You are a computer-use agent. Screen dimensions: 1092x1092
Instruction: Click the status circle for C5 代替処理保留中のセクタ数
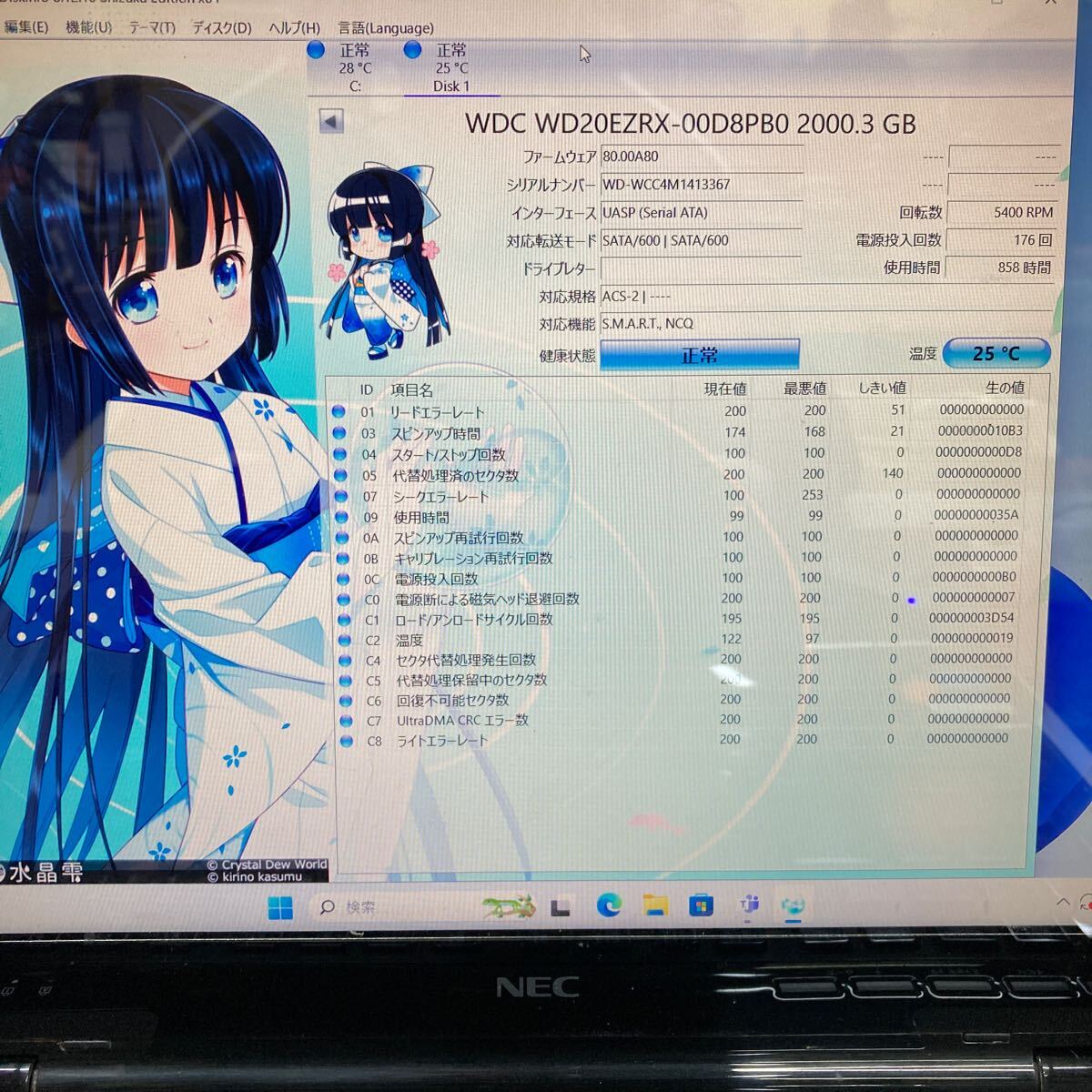pos(345,681)
